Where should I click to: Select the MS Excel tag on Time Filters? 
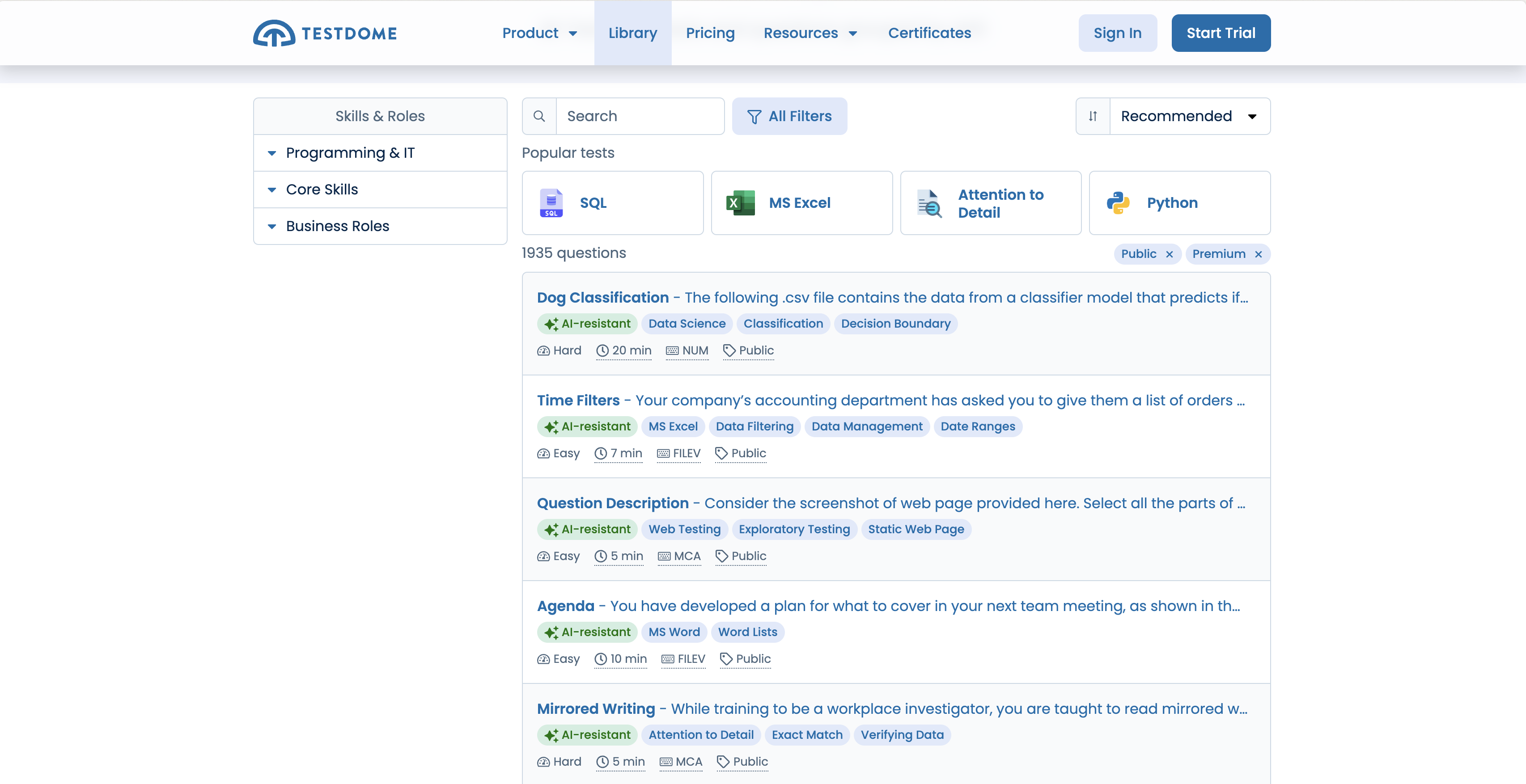(673, 426)
